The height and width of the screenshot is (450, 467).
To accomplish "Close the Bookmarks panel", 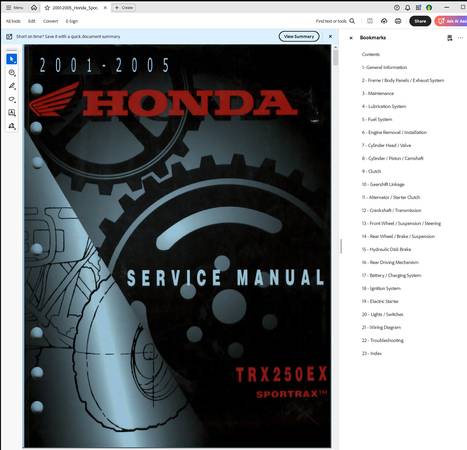I will point(351,38).
